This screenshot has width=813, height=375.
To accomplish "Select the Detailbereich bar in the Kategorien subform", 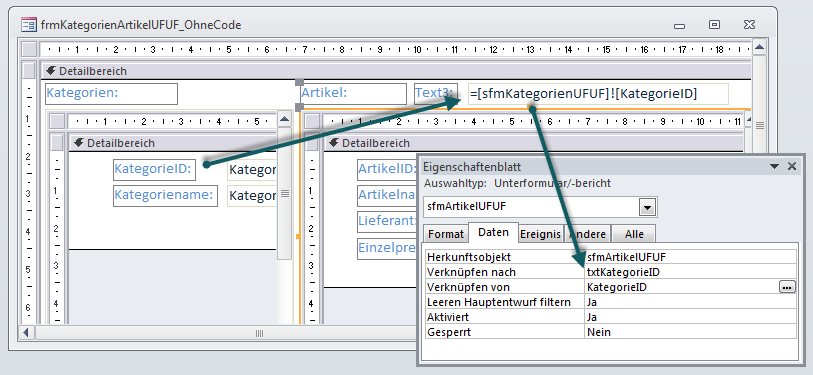I will pos(173,143).
